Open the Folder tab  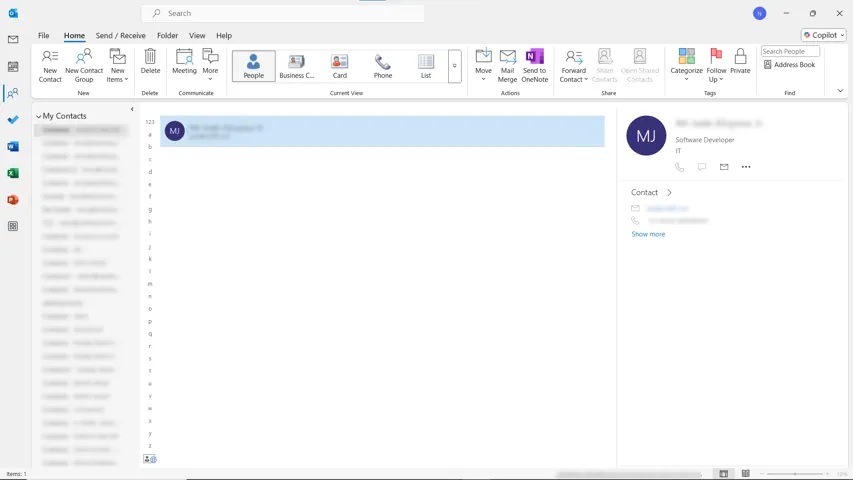(168, 35)
